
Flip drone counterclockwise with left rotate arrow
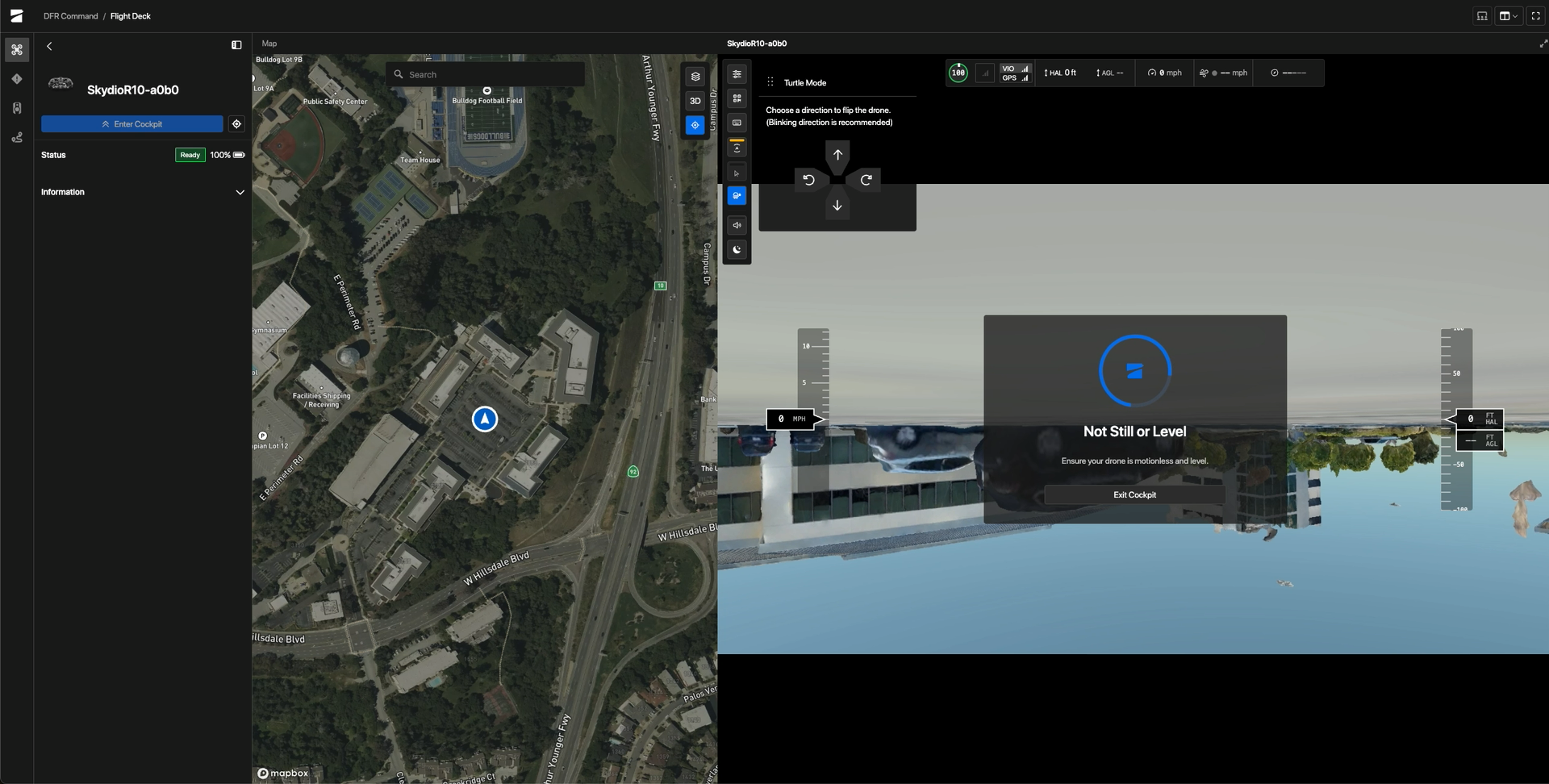coord(809,180)
